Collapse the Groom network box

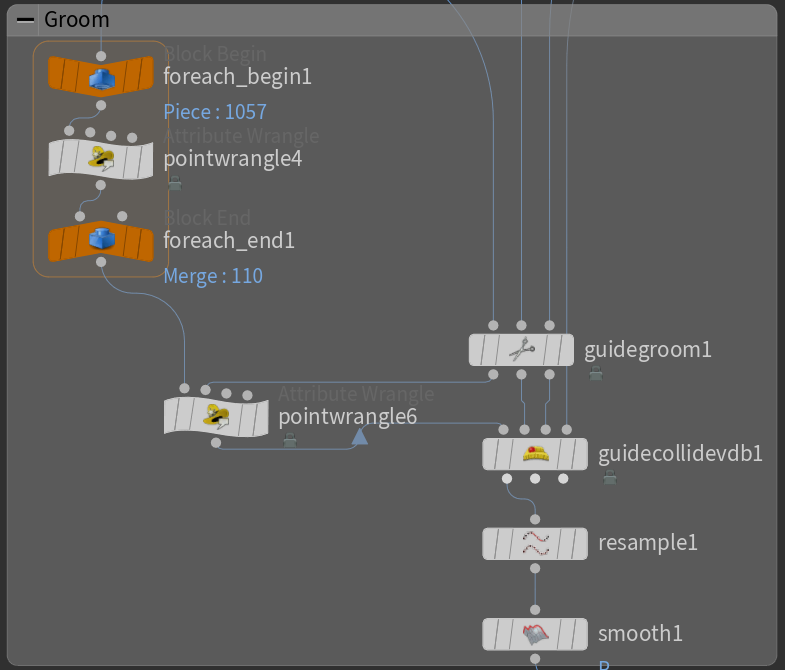[26, 20]
